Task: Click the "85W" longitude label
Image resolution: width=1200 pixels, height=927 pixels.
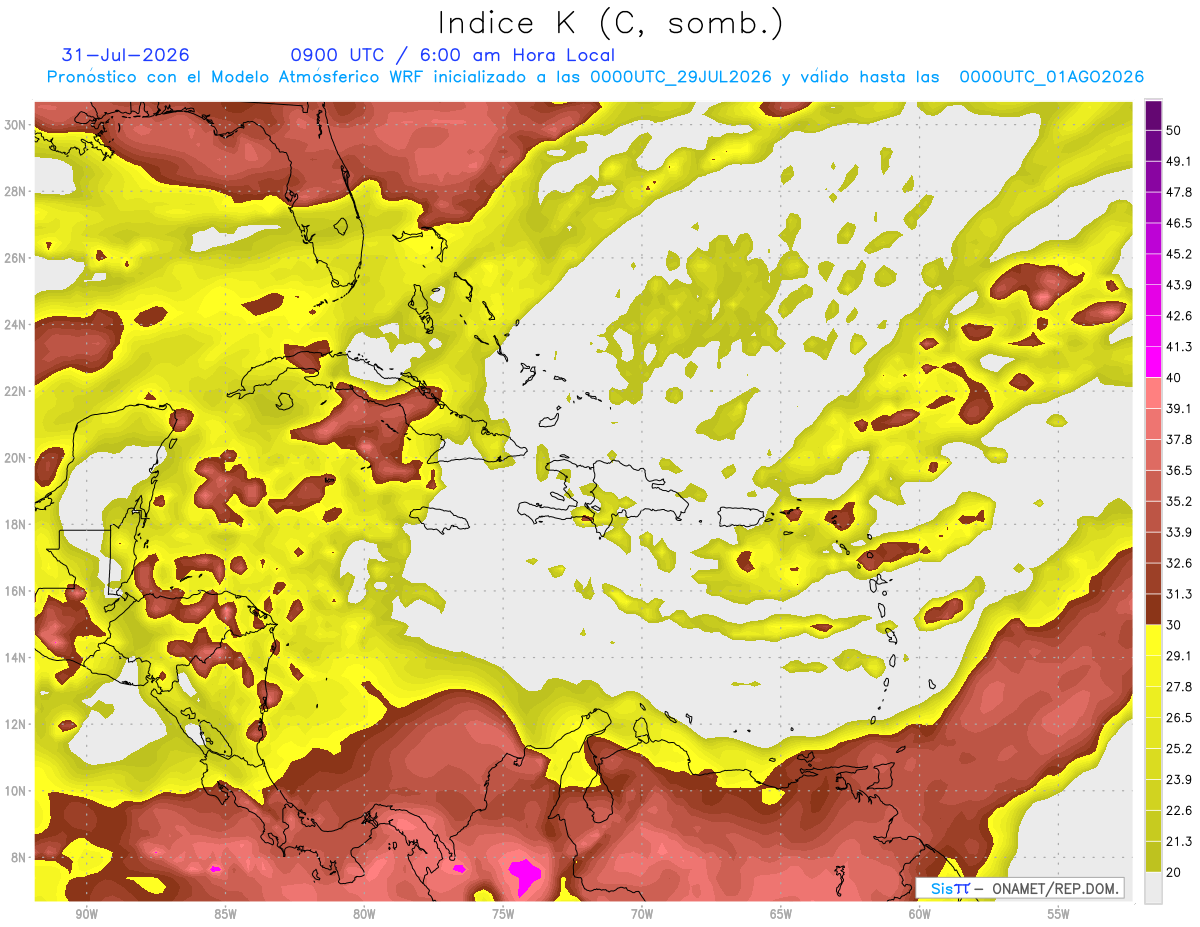Action: [x=225, y=914]
